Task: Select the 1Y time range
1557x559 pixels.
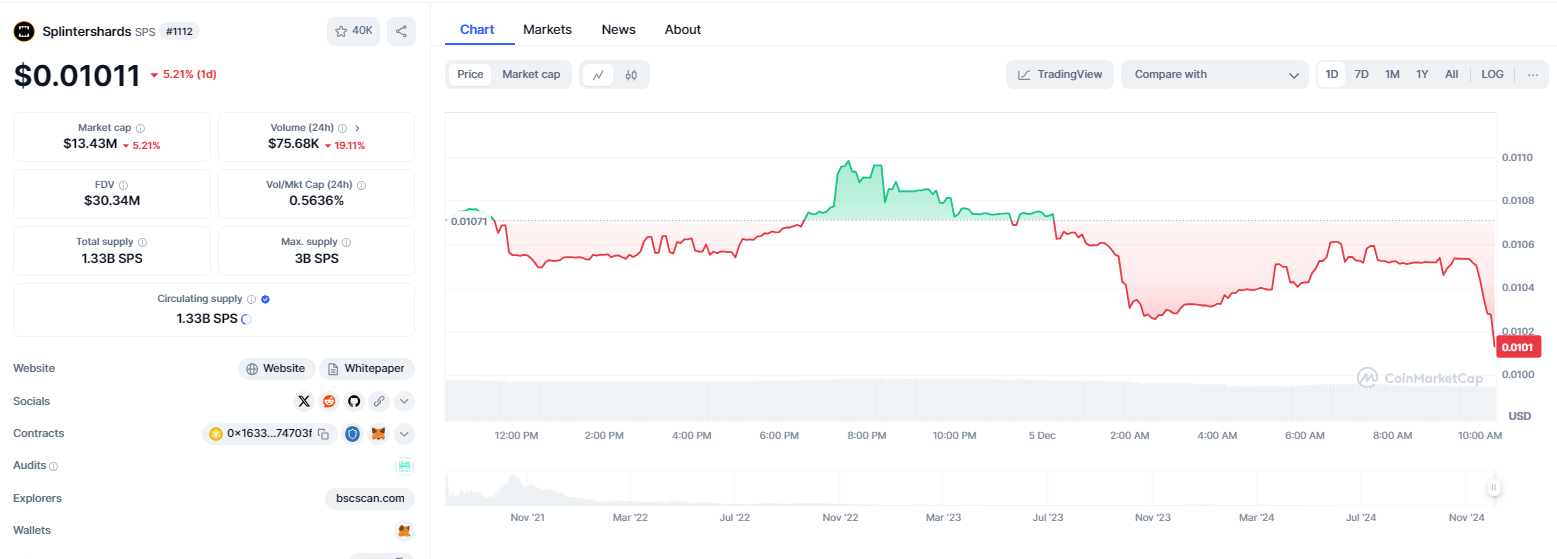Action: coord(1422,74)
